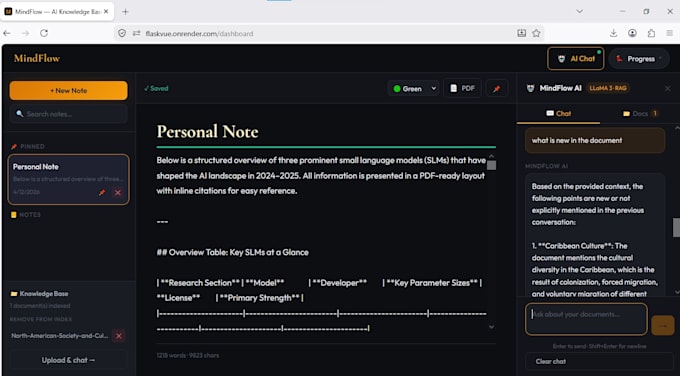
Task: Create a note with New Note button
Action: [69, 91]
